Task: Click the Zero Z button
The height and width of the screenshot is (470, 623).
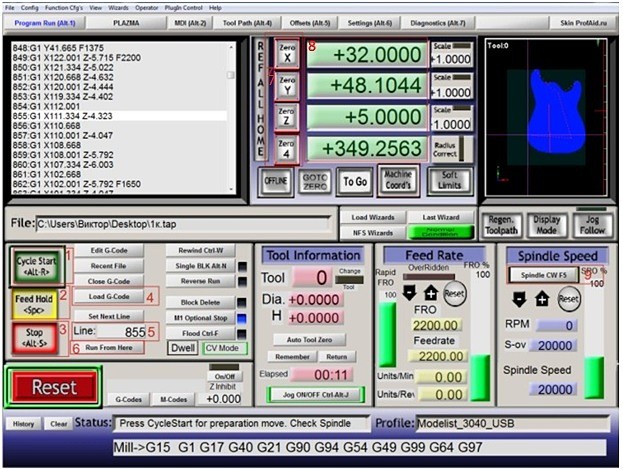Action: (286, 118)
